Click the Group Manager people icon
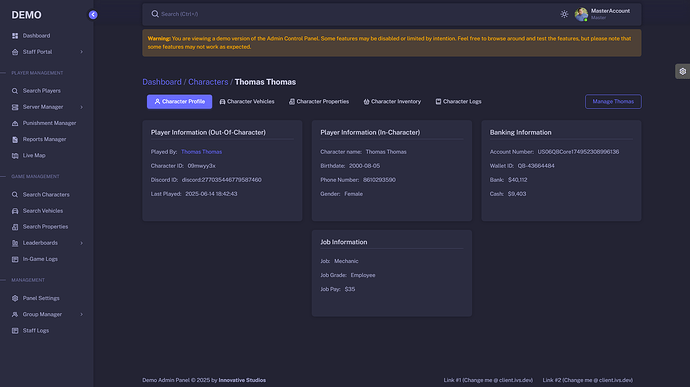690x387 pixels. [15, 314]
